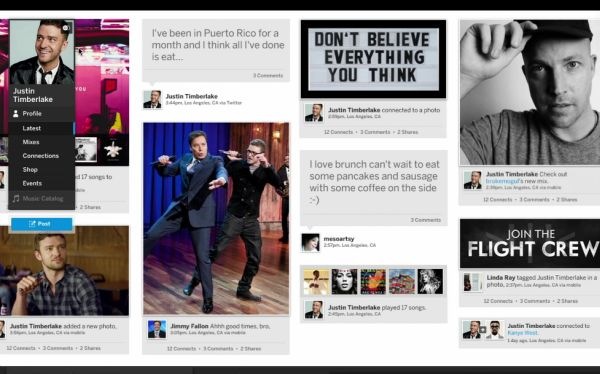The image size is (600, 374).
Task: Go to the Shop section
Action: click(41, 170)
